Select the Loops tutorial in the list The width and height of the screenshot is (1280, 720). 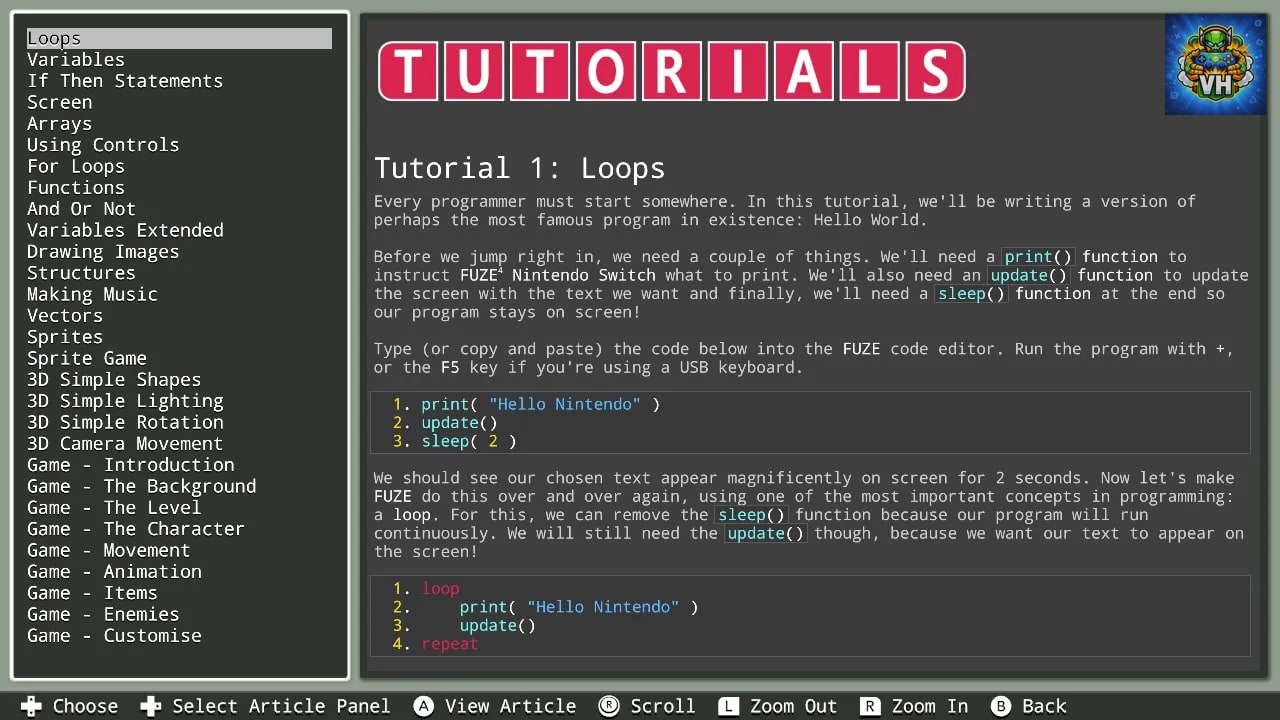click(179, 38)
